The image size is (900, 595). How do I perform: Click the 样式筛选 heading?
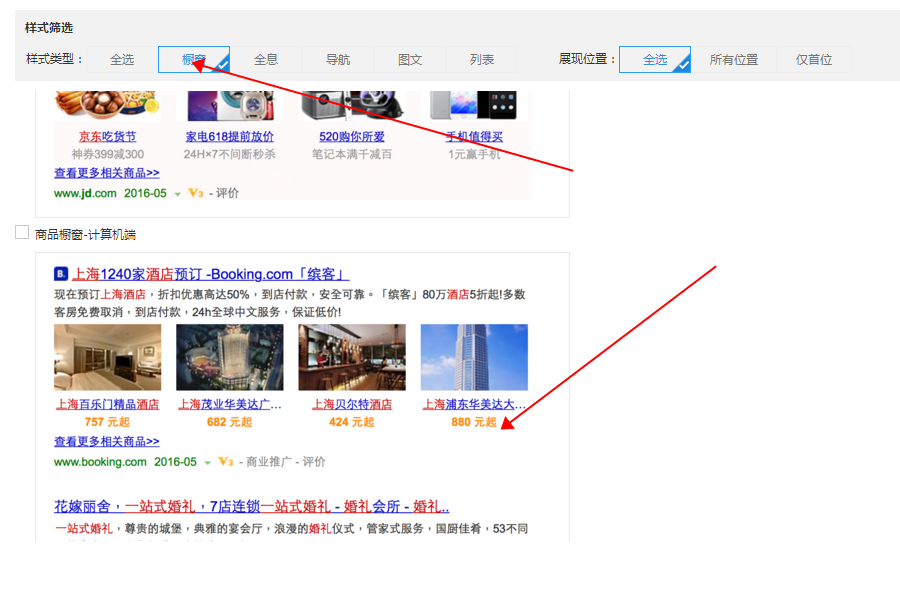[49, 28]
